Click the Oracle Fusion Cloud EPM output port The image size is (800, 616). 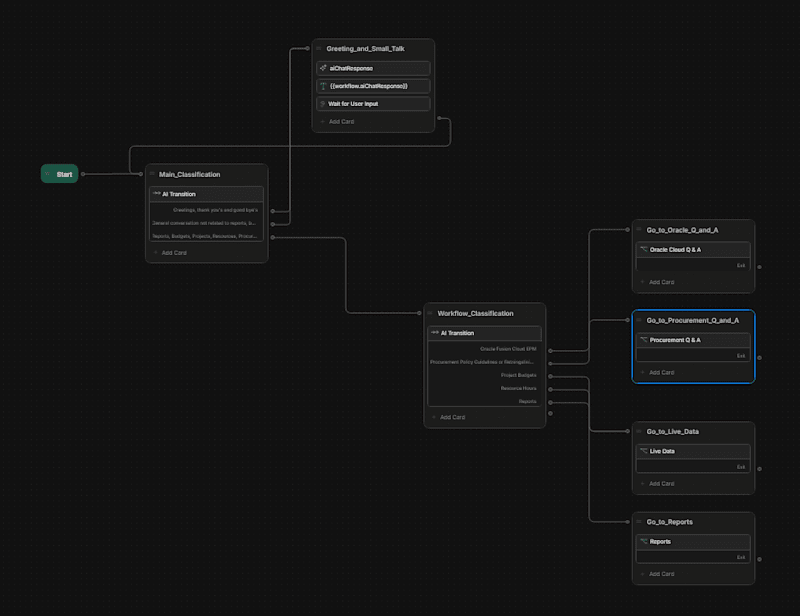551,351
